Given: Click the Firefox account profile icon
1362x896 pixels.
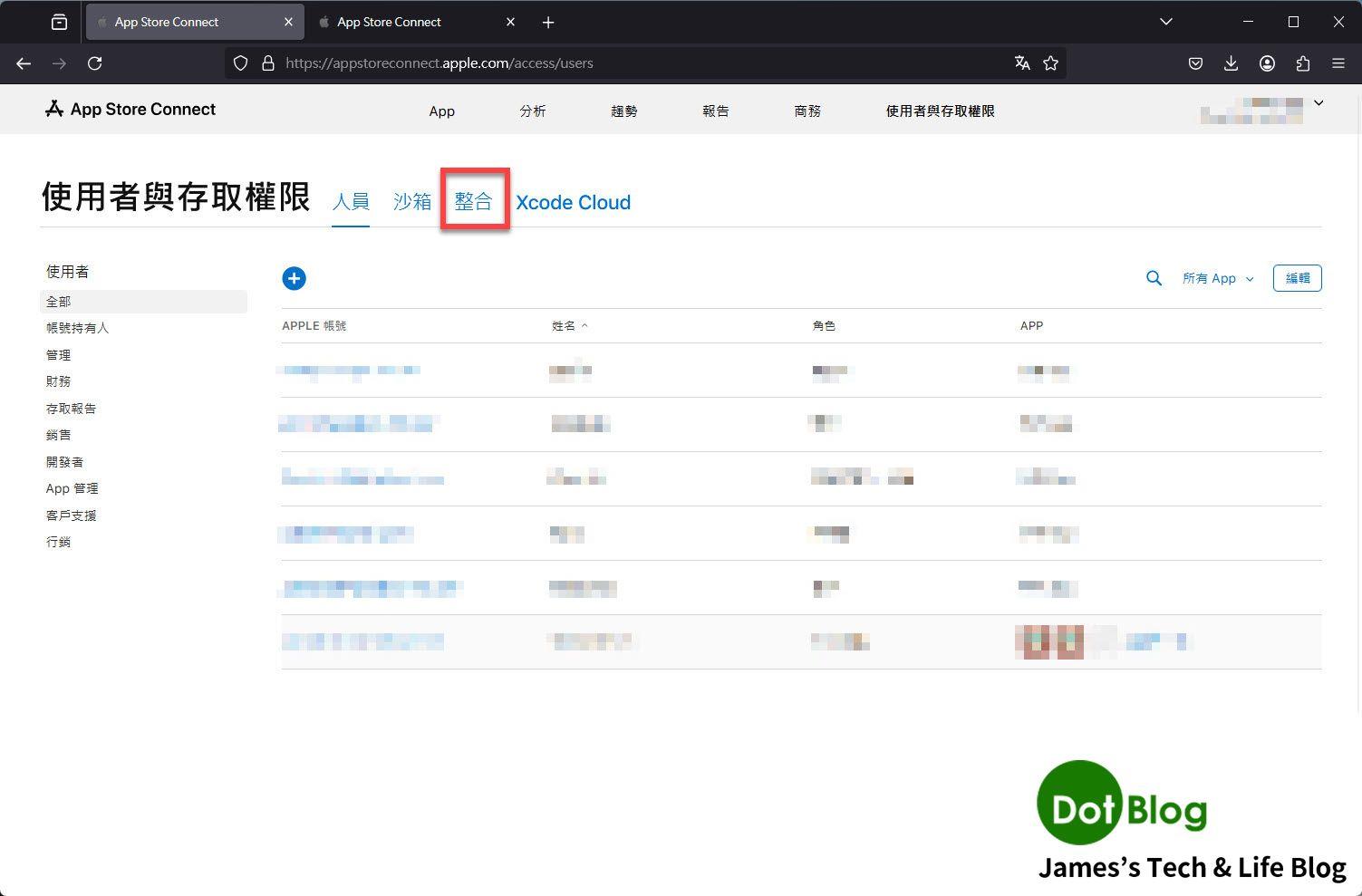Looking at the screenshot, I should click(1267, 63).
